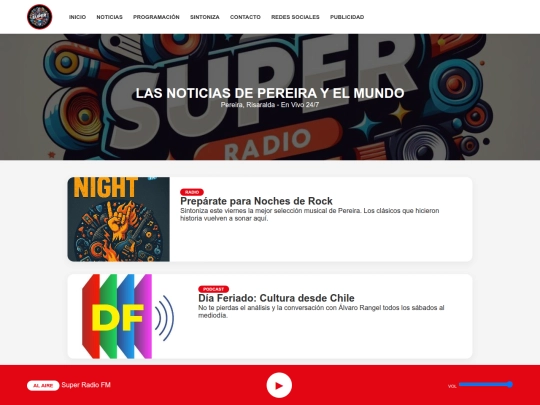Click the 'Sintoniza este viernes' article description
This screenshot has height=405, width=540.
(x=310, y=215)
